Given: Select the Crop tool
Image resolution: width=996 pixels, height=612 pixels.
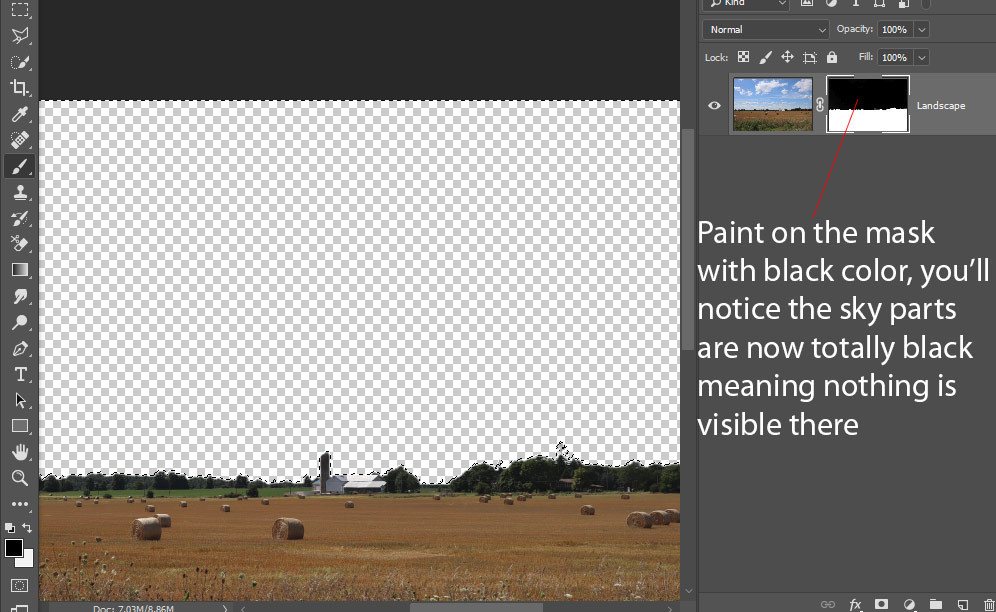Looking at the screenshot, I should 19,88.
